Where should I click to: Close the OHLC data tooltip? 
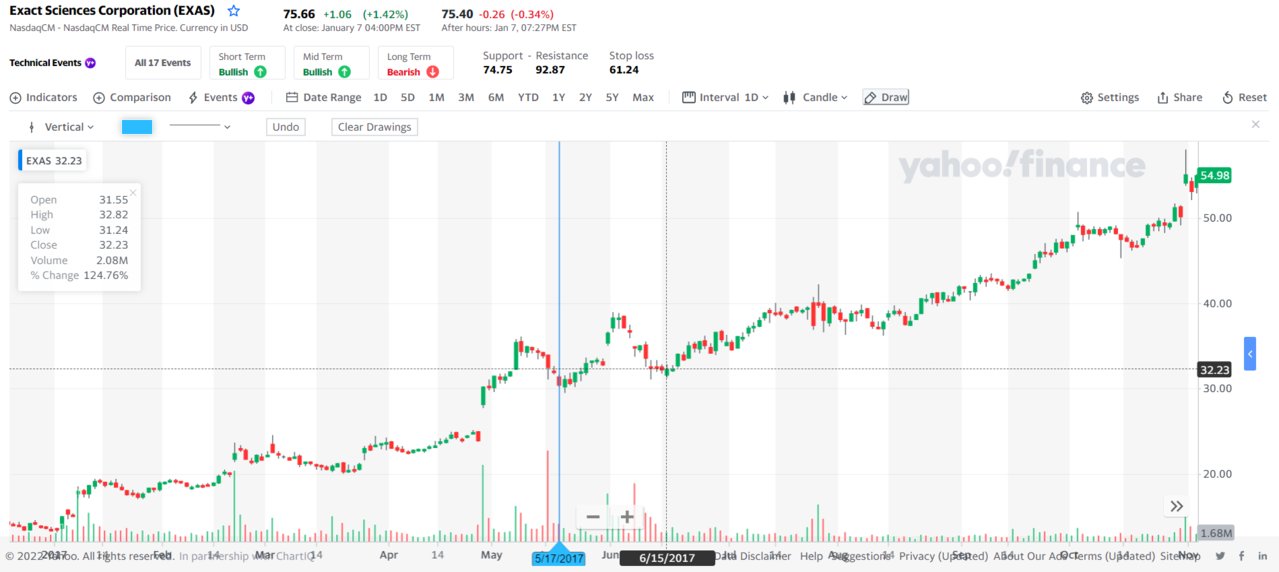[133, 192]
